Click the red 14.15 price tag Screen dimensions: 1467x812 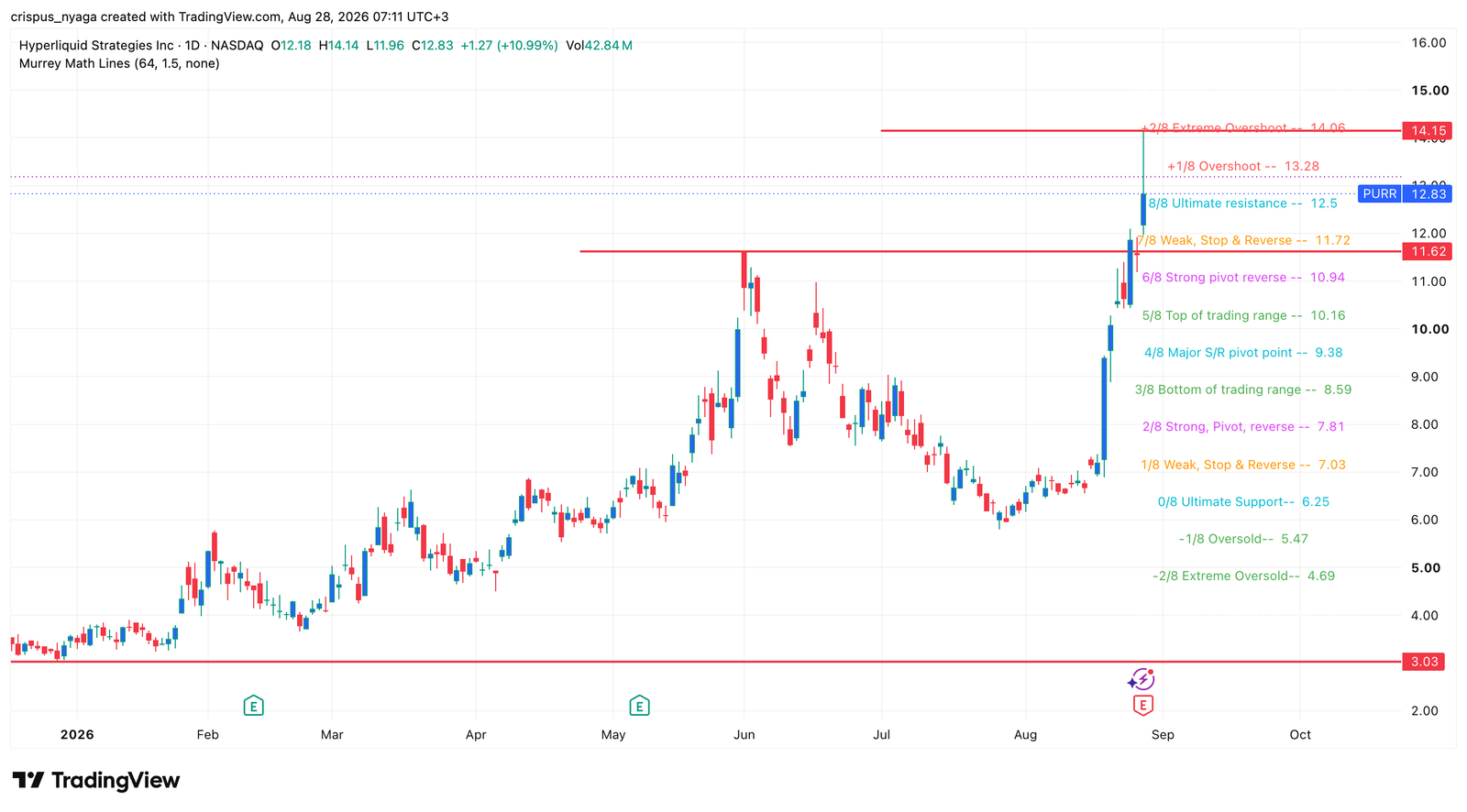coord(1427,131)
